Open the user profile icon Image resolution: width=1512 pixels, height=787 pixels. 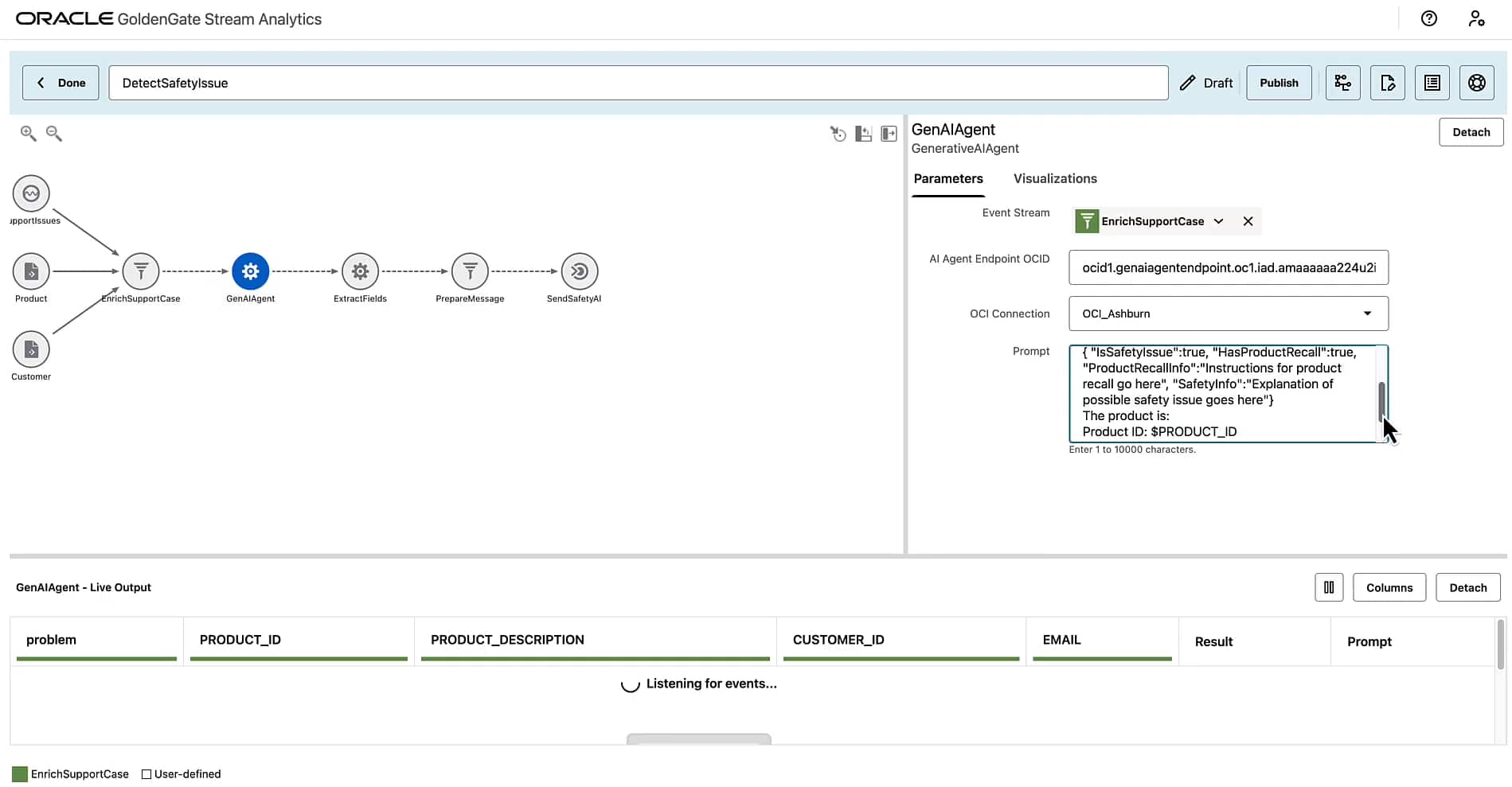coord(1477,18)
